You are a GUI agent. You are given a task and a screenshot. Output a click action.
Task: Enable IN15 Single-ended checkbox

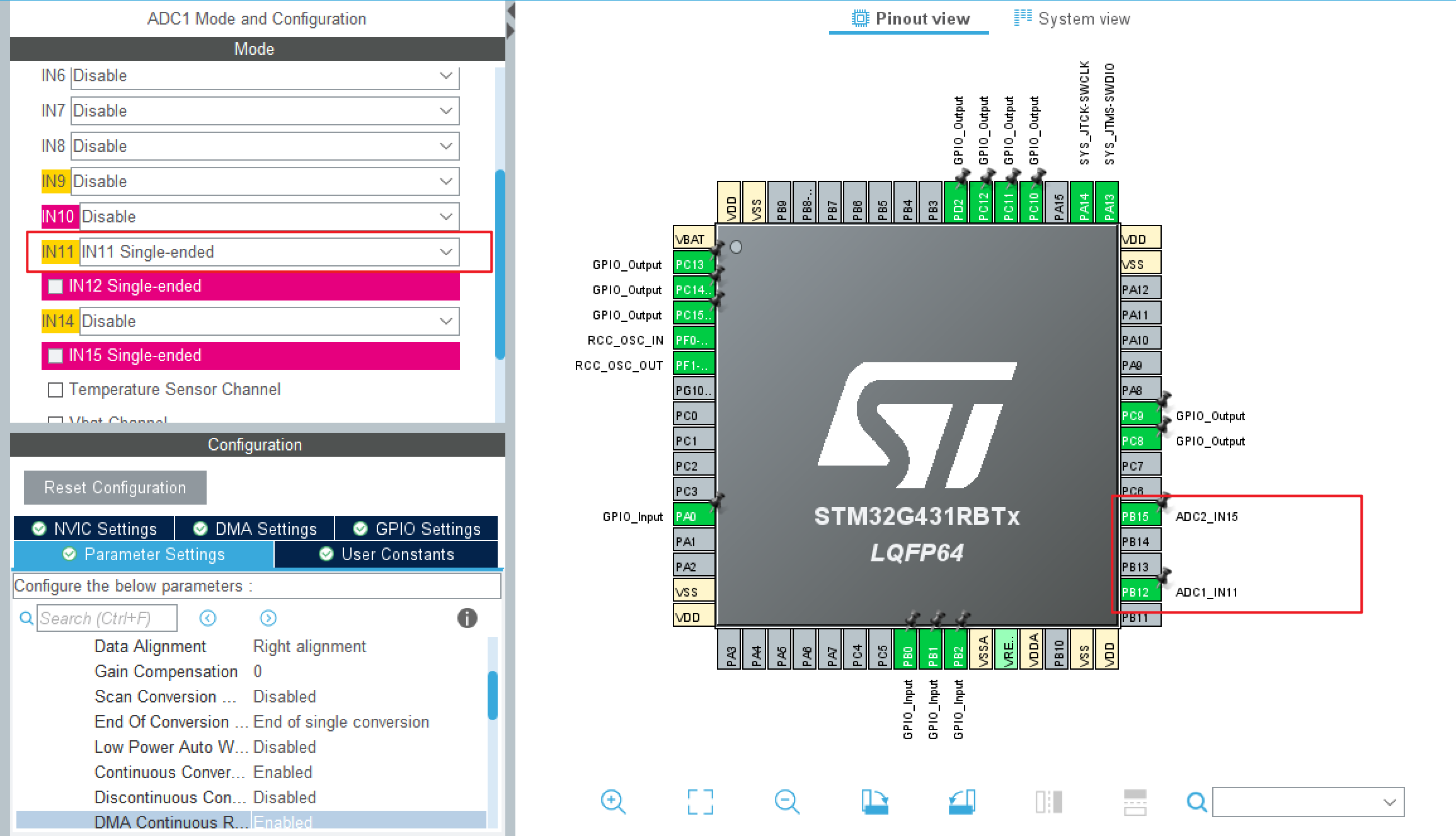tap(56, 356)
